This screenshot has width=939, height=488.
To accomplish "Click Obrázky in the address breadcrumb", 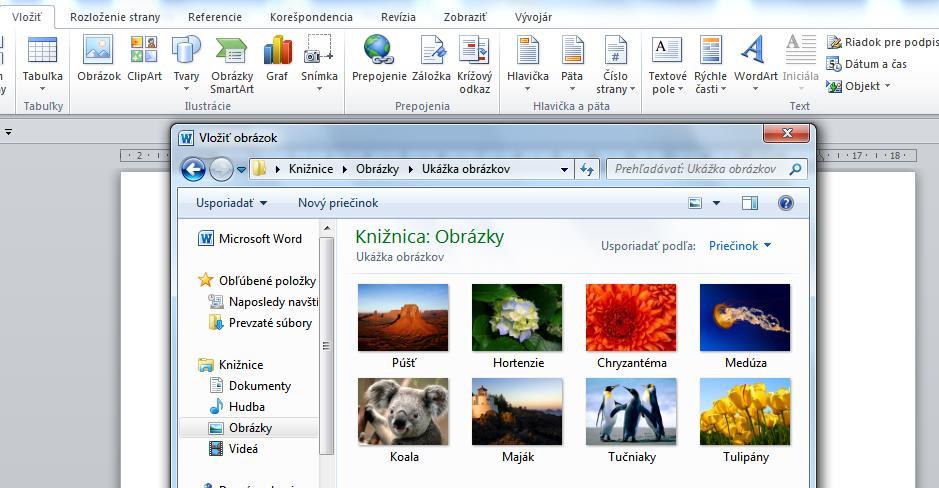I will tap(377, 169).
